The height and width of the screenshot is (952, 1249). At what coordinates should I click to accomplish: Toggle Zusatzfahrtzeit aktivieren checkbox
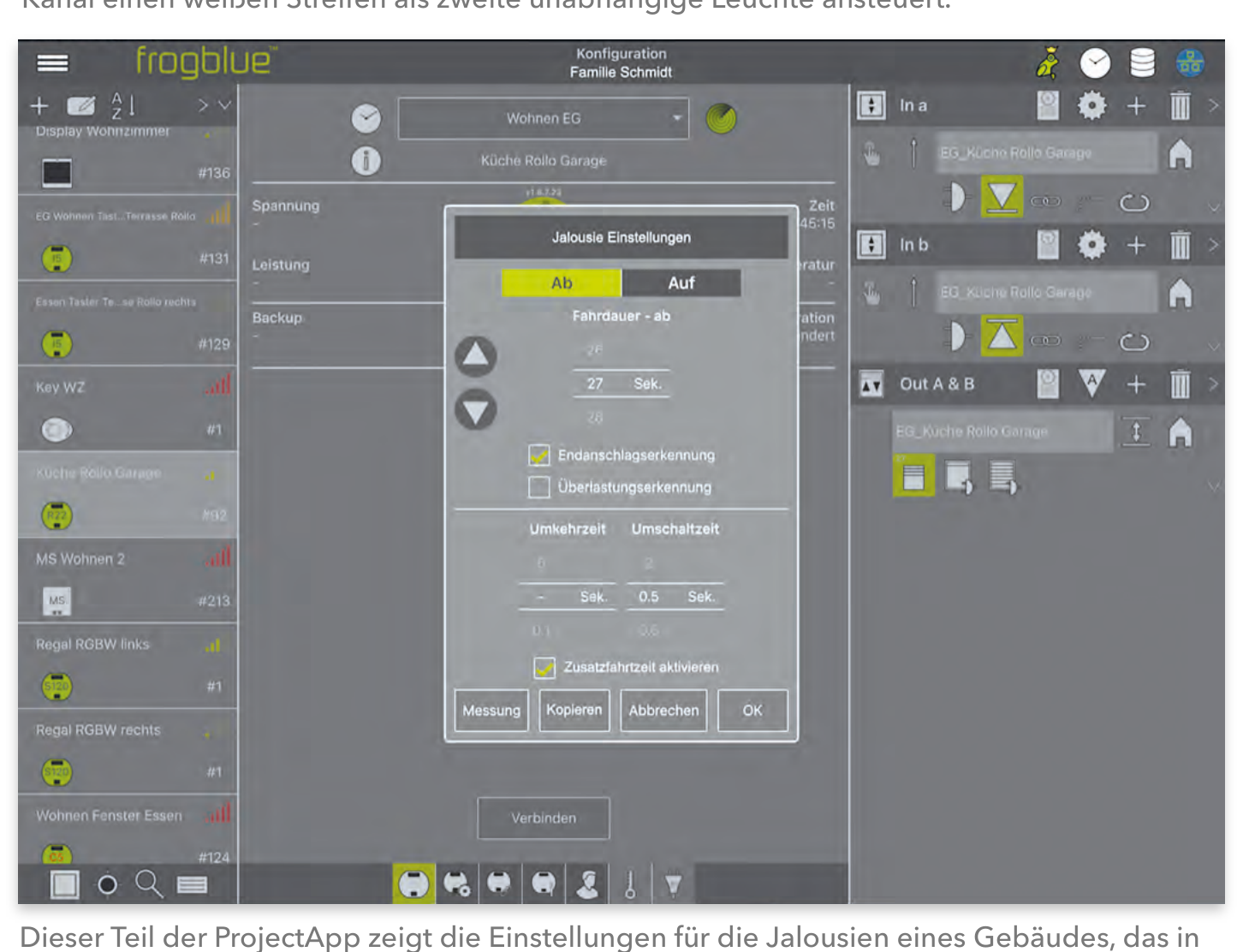click(544, 668)
